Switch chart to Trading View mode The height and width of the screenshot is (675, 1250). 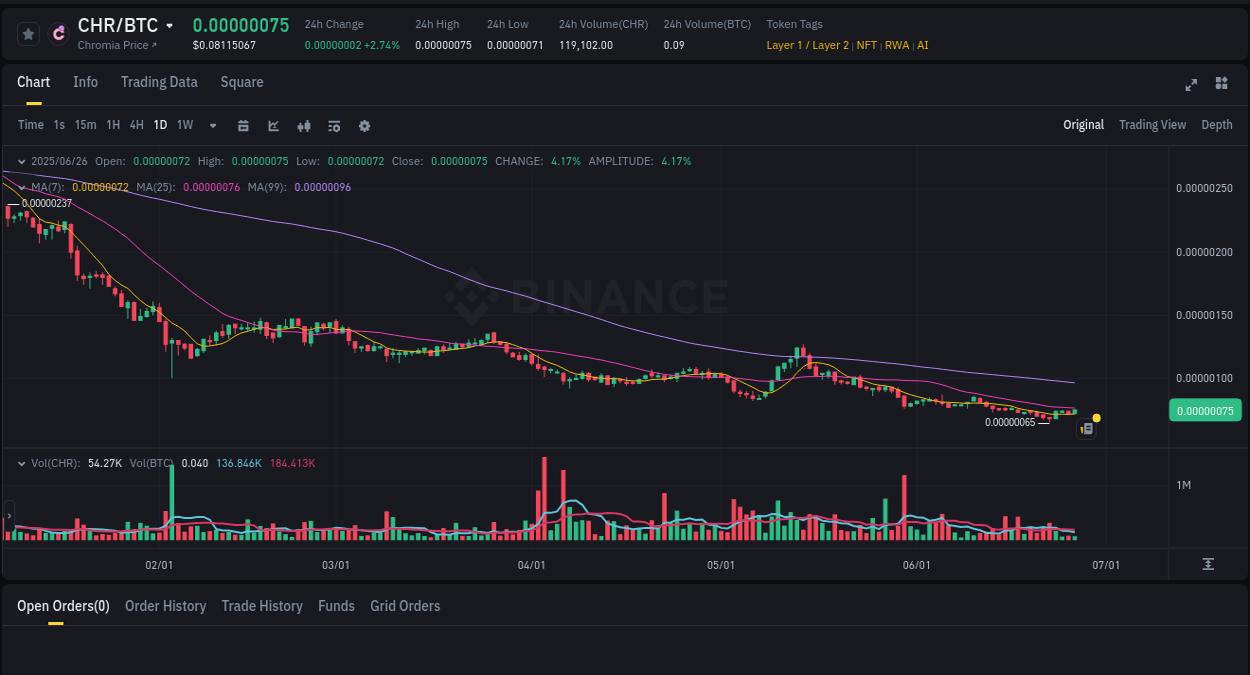coord(1152,125)
